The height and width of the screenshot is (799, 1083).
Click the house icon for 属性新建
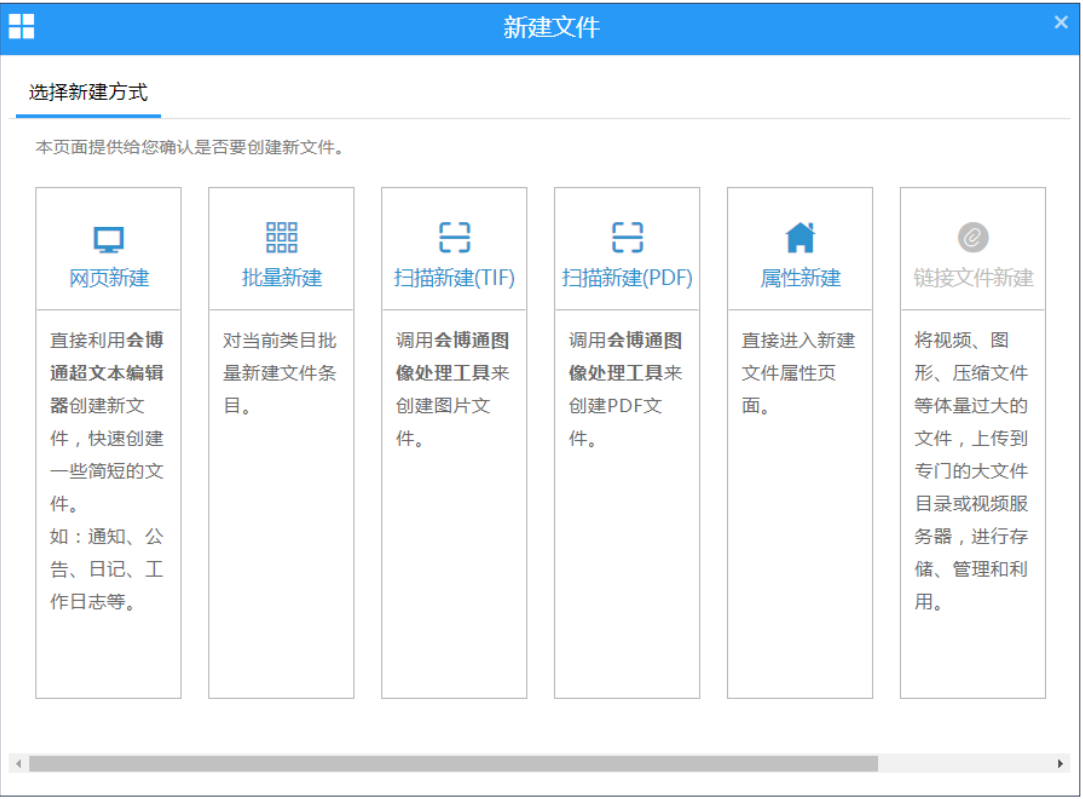click(800, 238)
